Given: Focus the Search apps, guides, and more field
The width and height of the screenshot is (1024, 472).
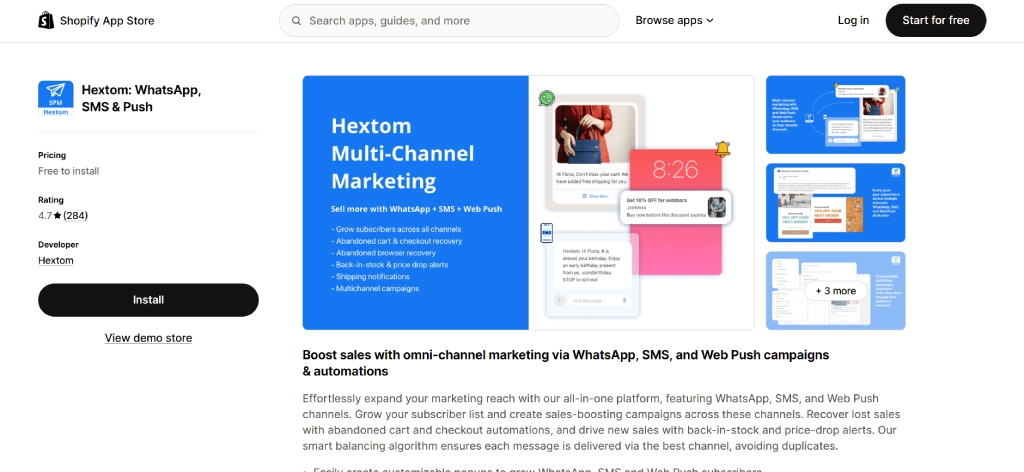Looking at the screenshot, I should point(449,21).
